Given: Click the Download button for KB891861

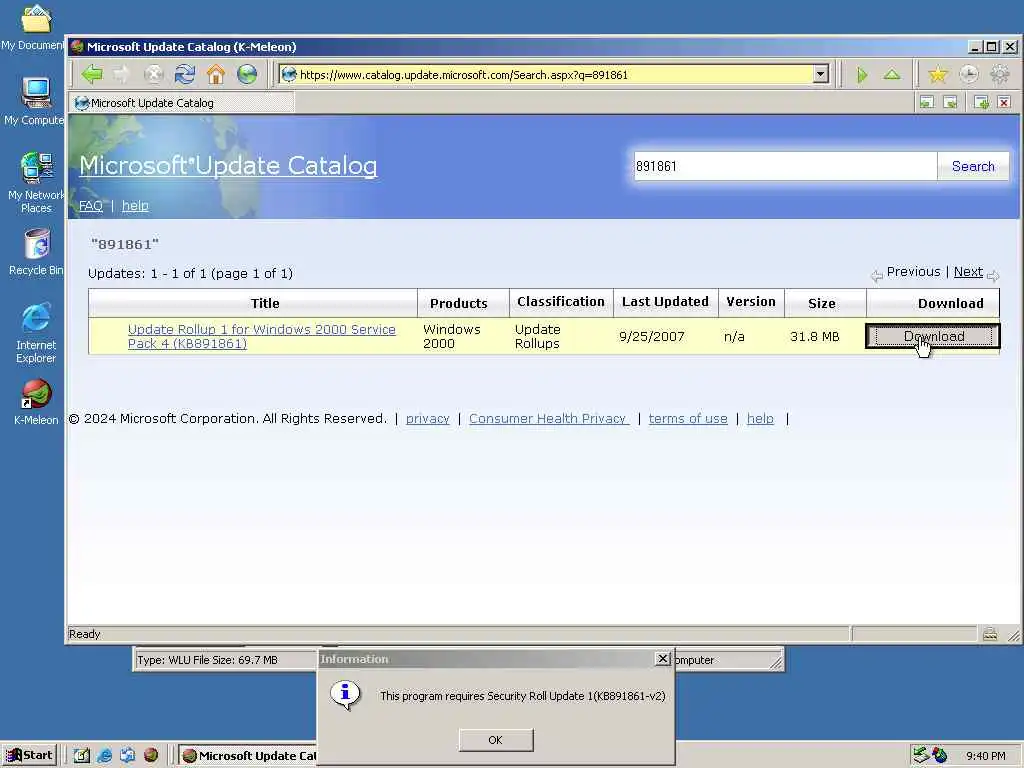Looking at the screenshot, I should 933,336.
